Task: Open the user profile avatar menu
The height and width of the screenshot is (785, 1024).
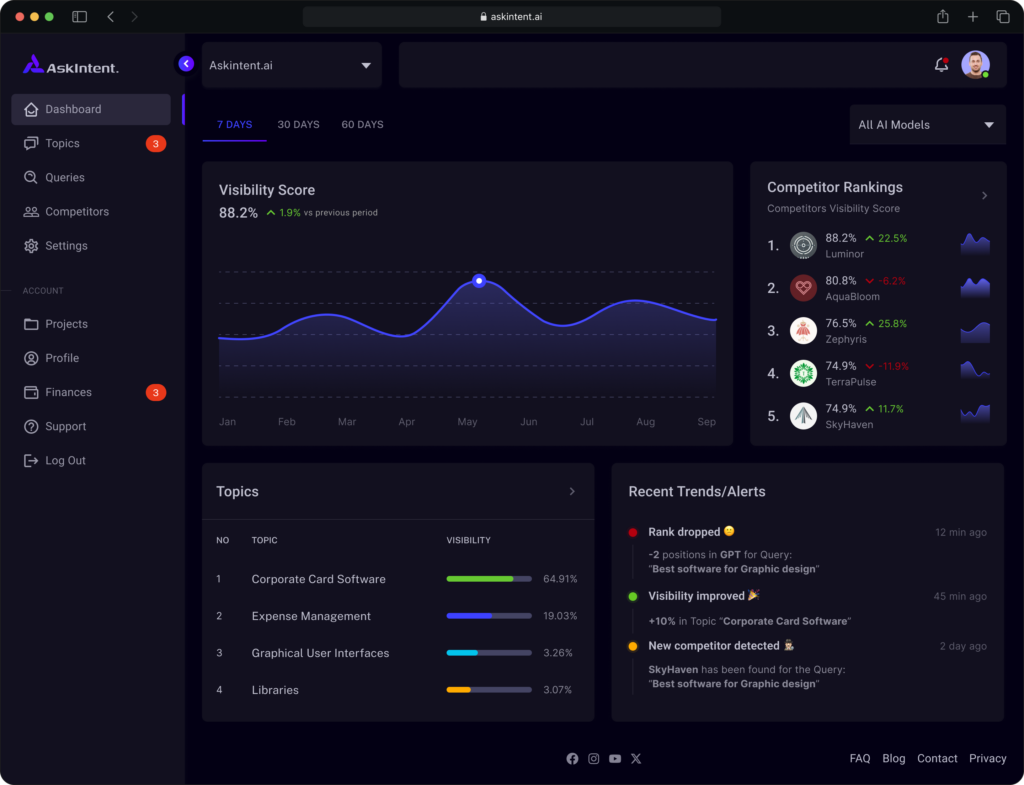Action: tap(975, 65)
